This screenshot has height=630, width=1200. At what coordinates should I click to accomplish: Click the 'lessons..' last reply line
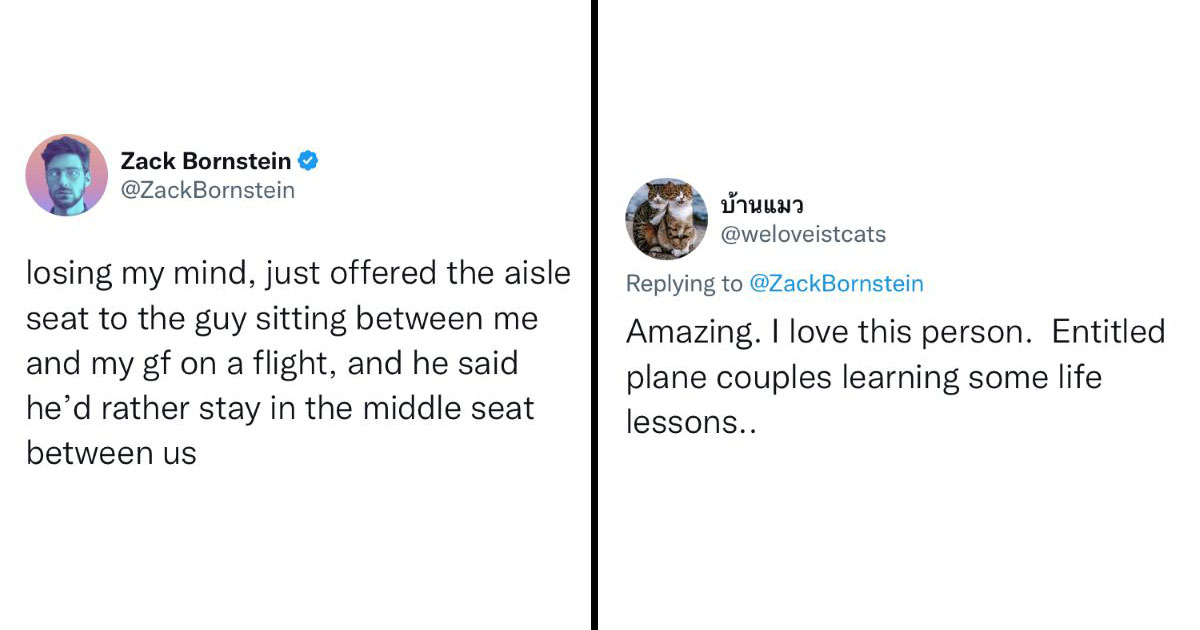tap(691, 422)
